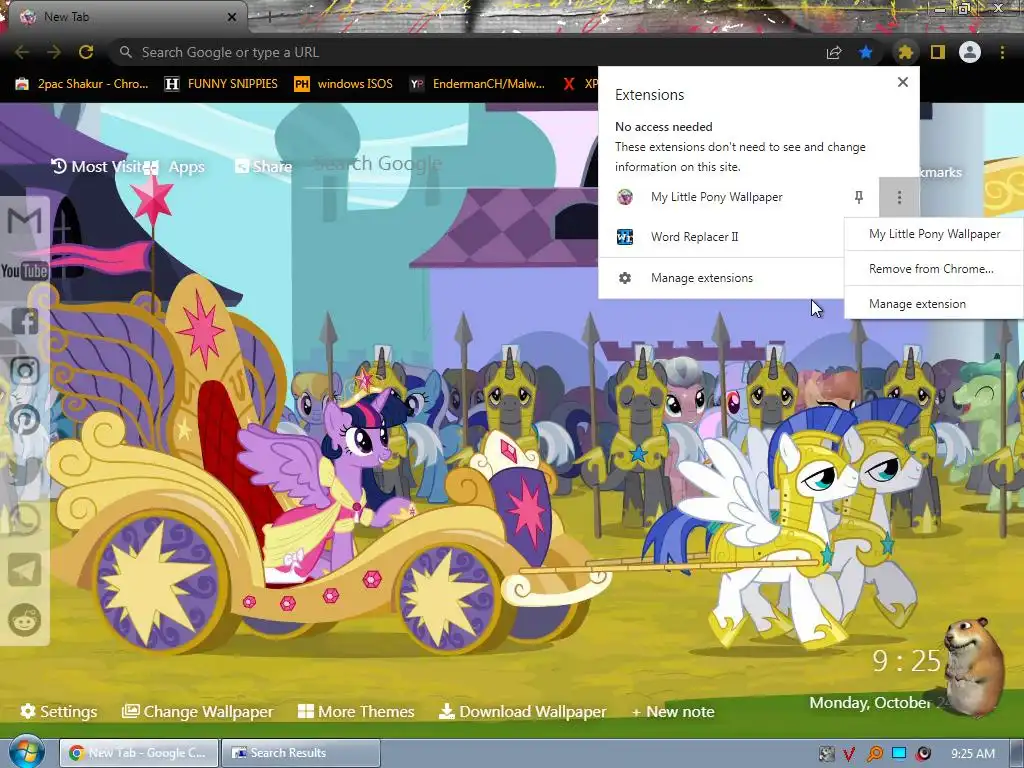Click the orange magnifier tray icon

tap(874, 754)
